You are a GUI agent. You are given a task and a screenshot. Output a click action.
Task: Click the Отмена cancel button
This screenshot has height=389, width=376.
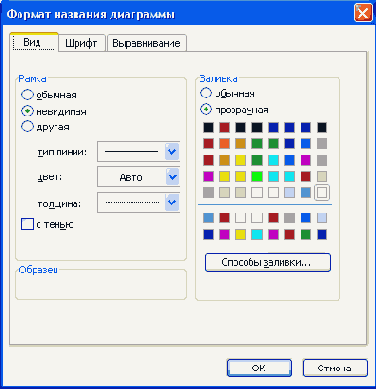335,368
